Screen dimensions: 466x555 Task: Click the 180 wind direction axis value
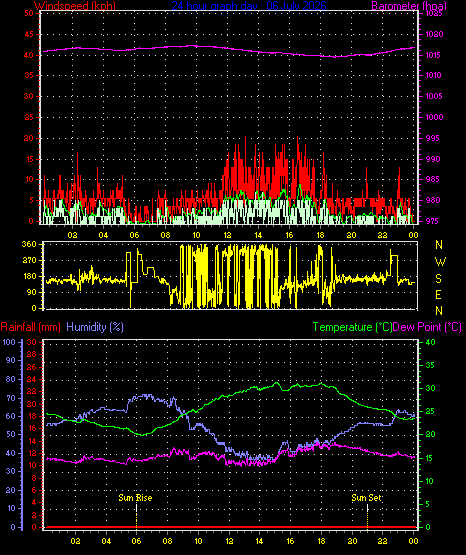pos(29,276)
